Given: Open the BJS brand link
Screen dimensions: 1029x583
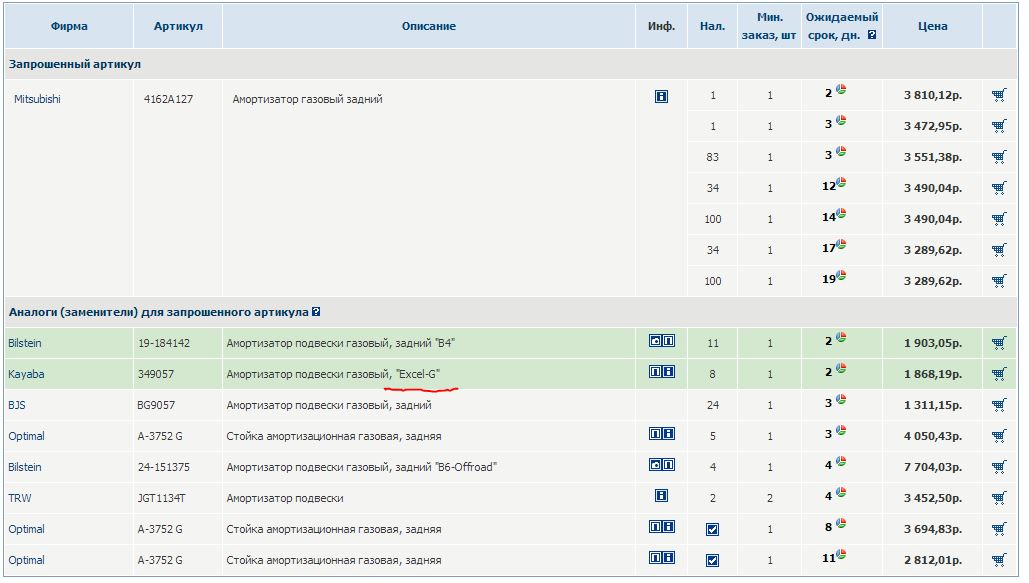Looking at the screenshot, I should (x=17, y=405).
